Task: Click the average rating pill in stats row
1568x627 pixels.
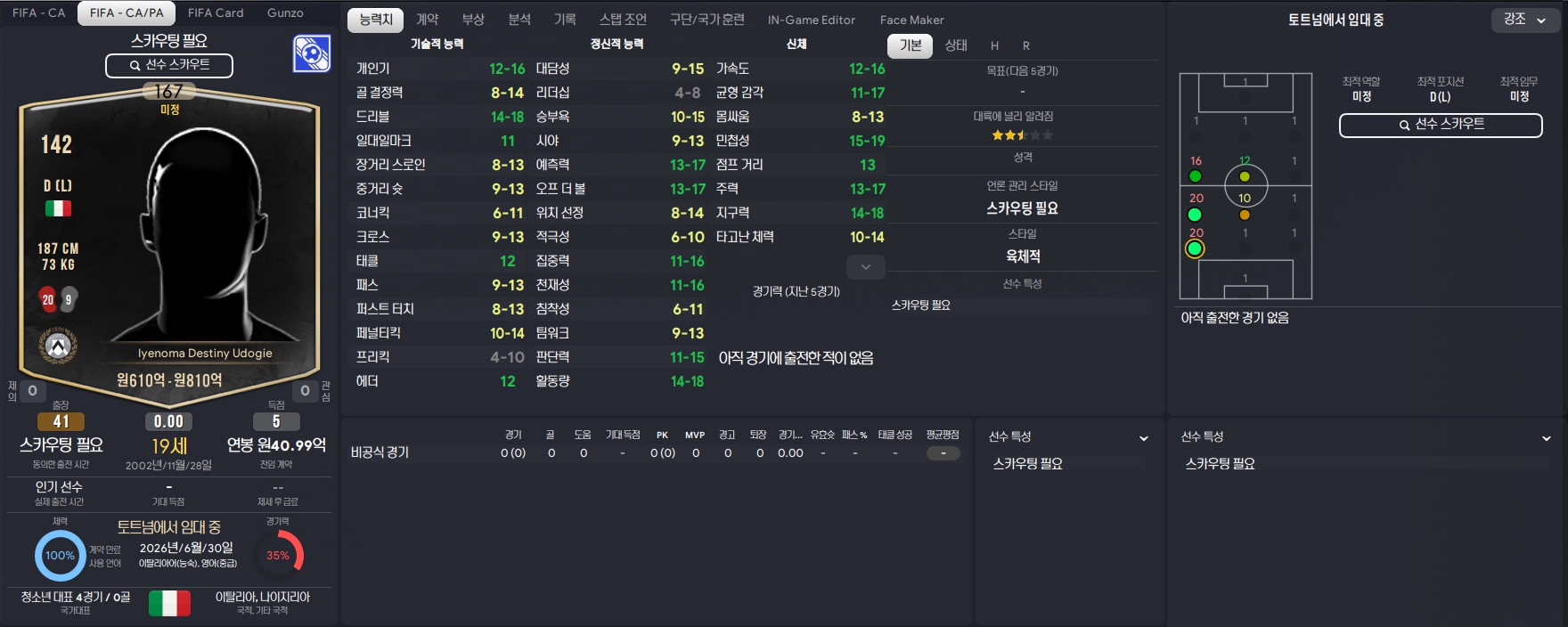Action: pos(943,452)
